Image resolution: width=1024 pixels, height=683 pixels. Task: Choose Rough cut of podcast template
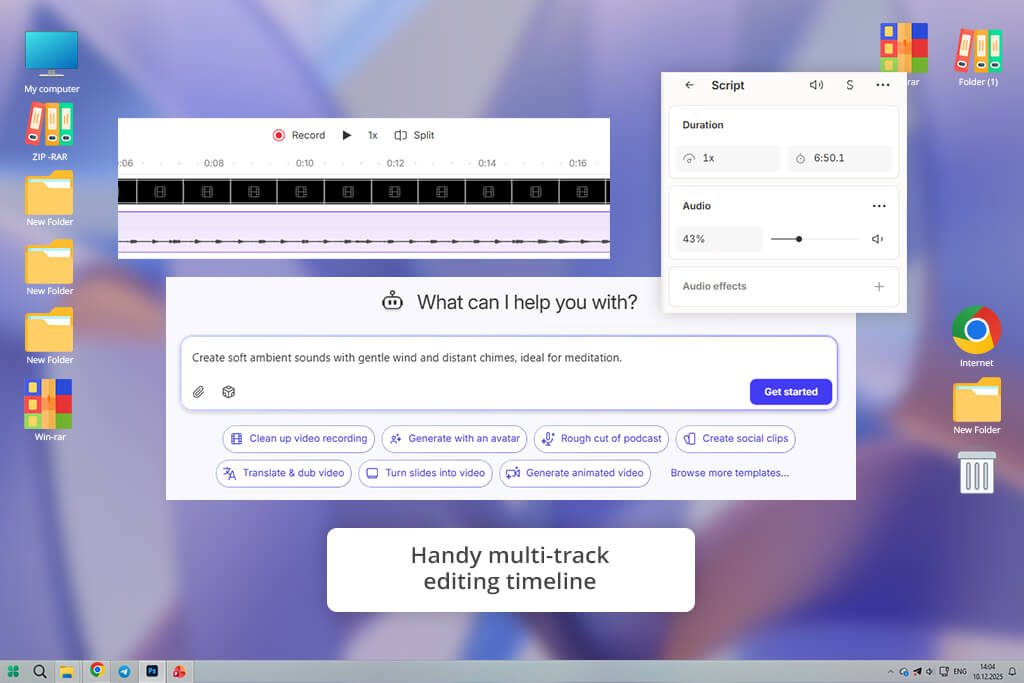601,439
